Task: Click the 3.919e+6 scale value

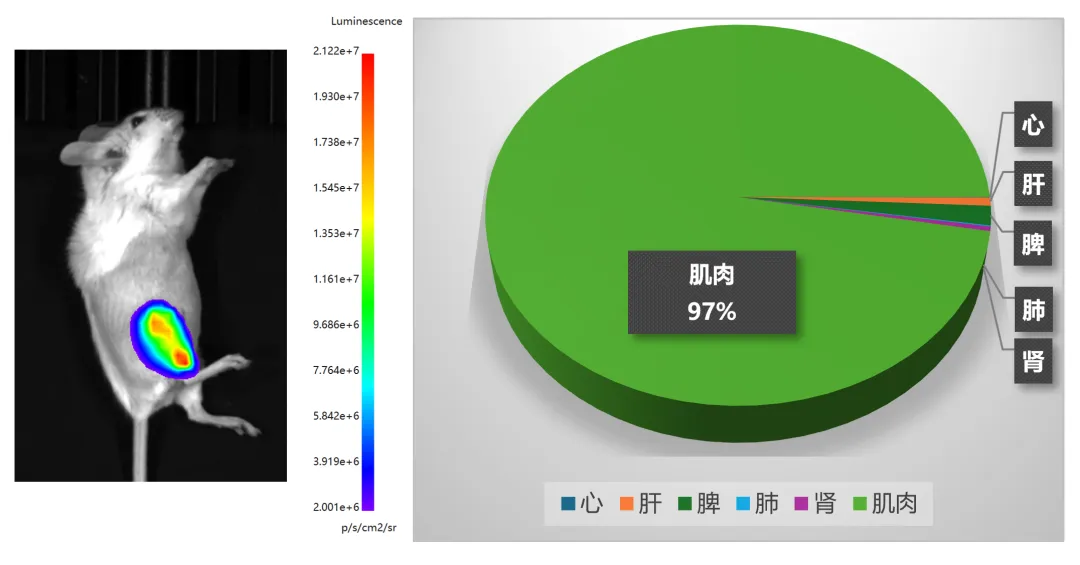Action: 336,461
